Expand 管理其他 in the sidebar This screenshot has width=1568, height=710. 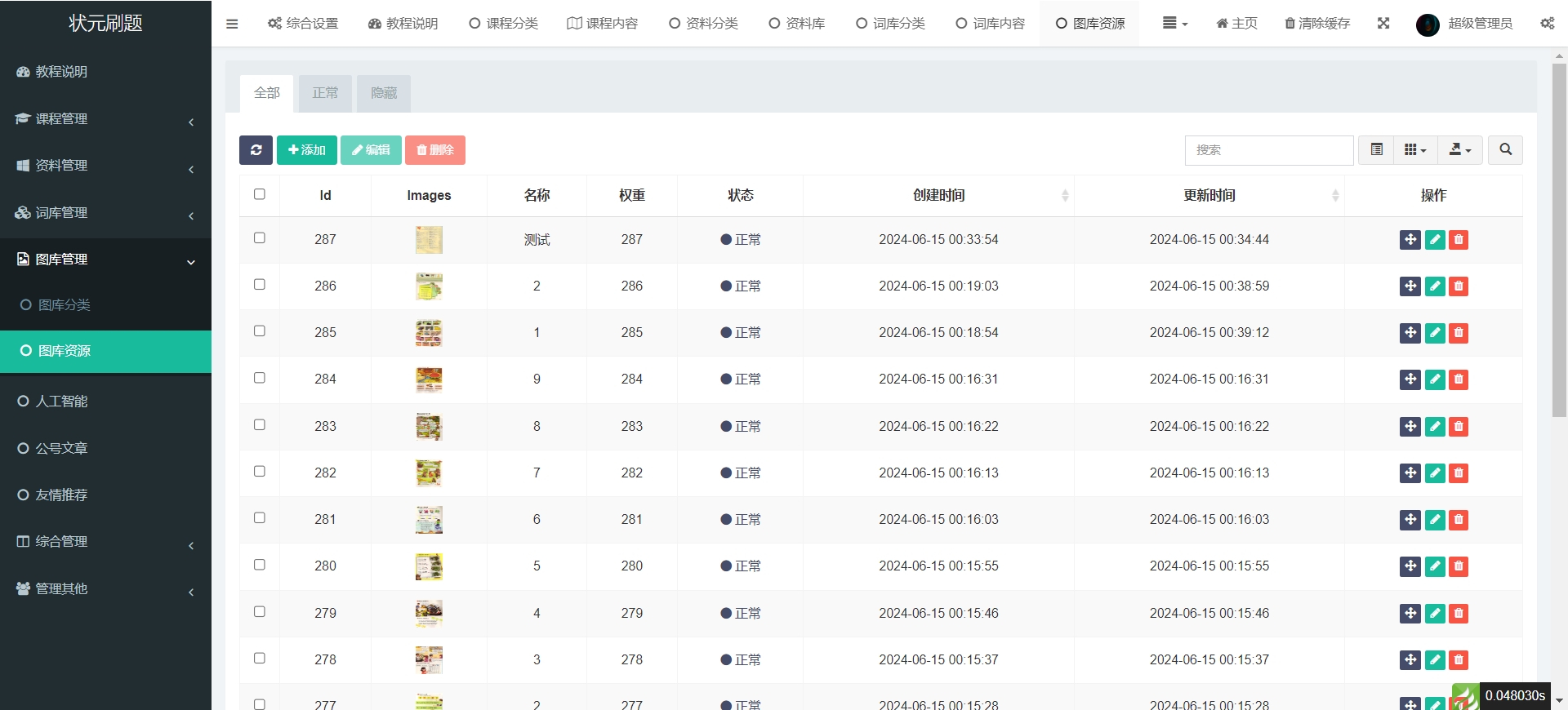point(105,589)
